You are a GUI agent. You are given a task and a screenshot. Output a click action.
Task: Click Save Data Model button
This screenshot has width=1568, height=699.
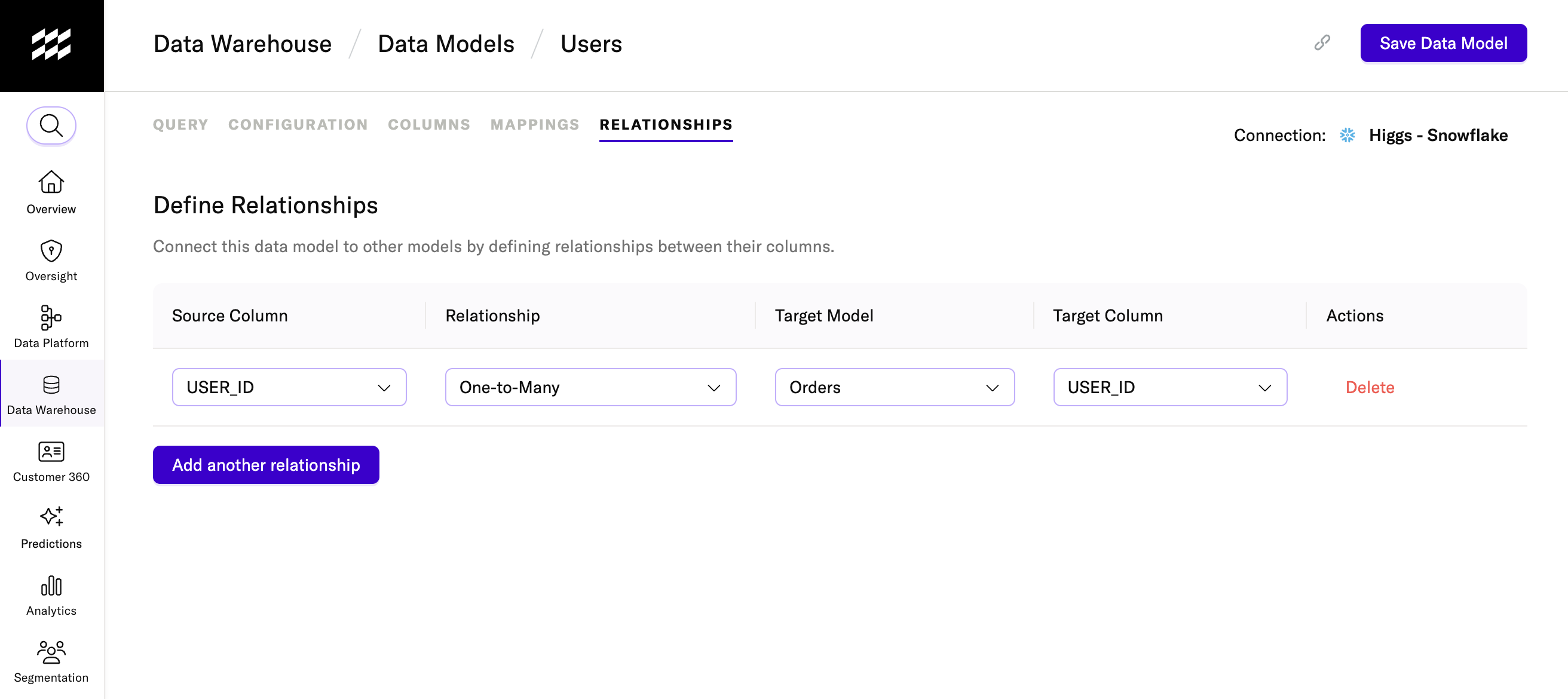tap(1443, 43)
